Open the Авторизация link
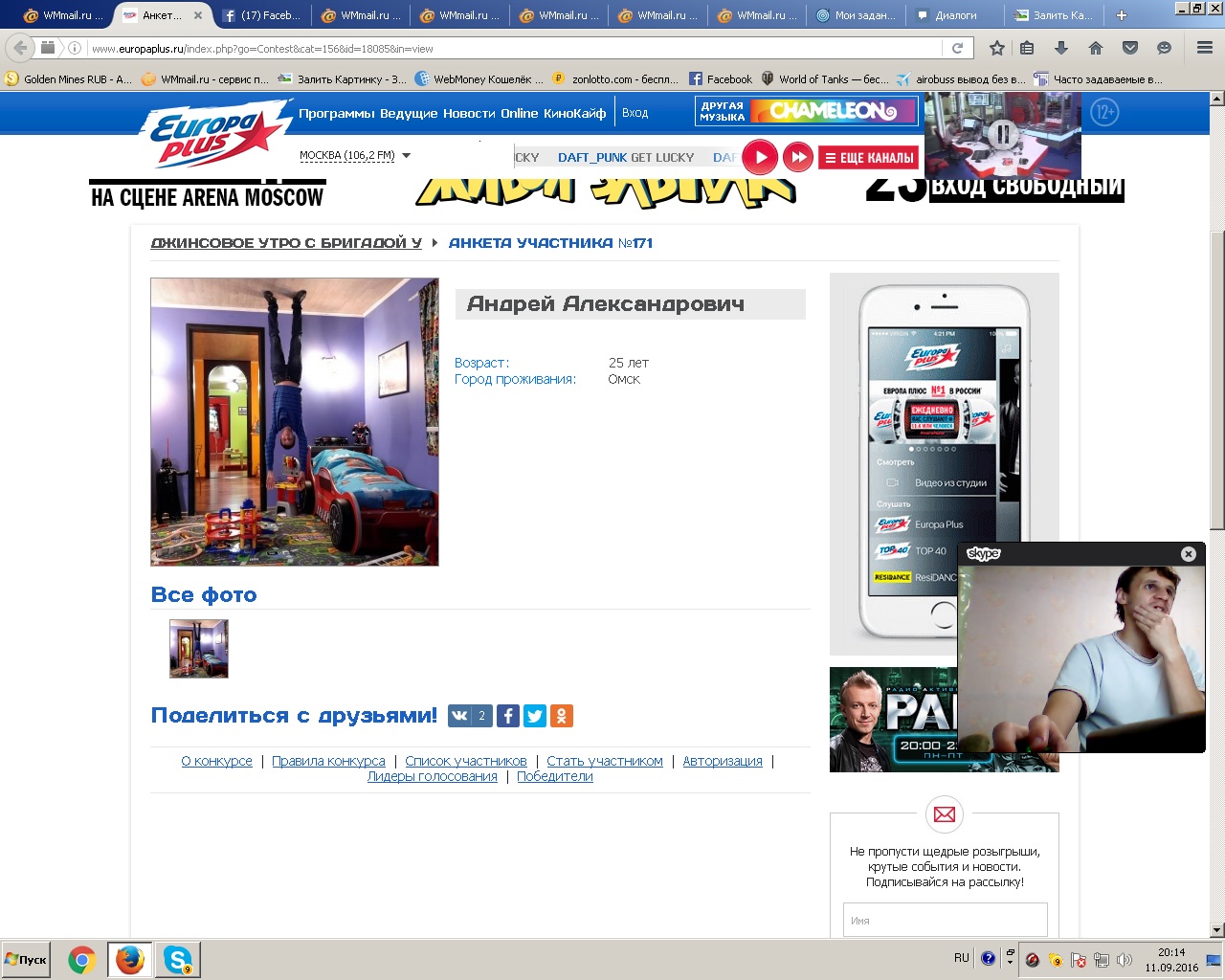The width and height of the screenshot is (1225, 980). tap(723, 761)
